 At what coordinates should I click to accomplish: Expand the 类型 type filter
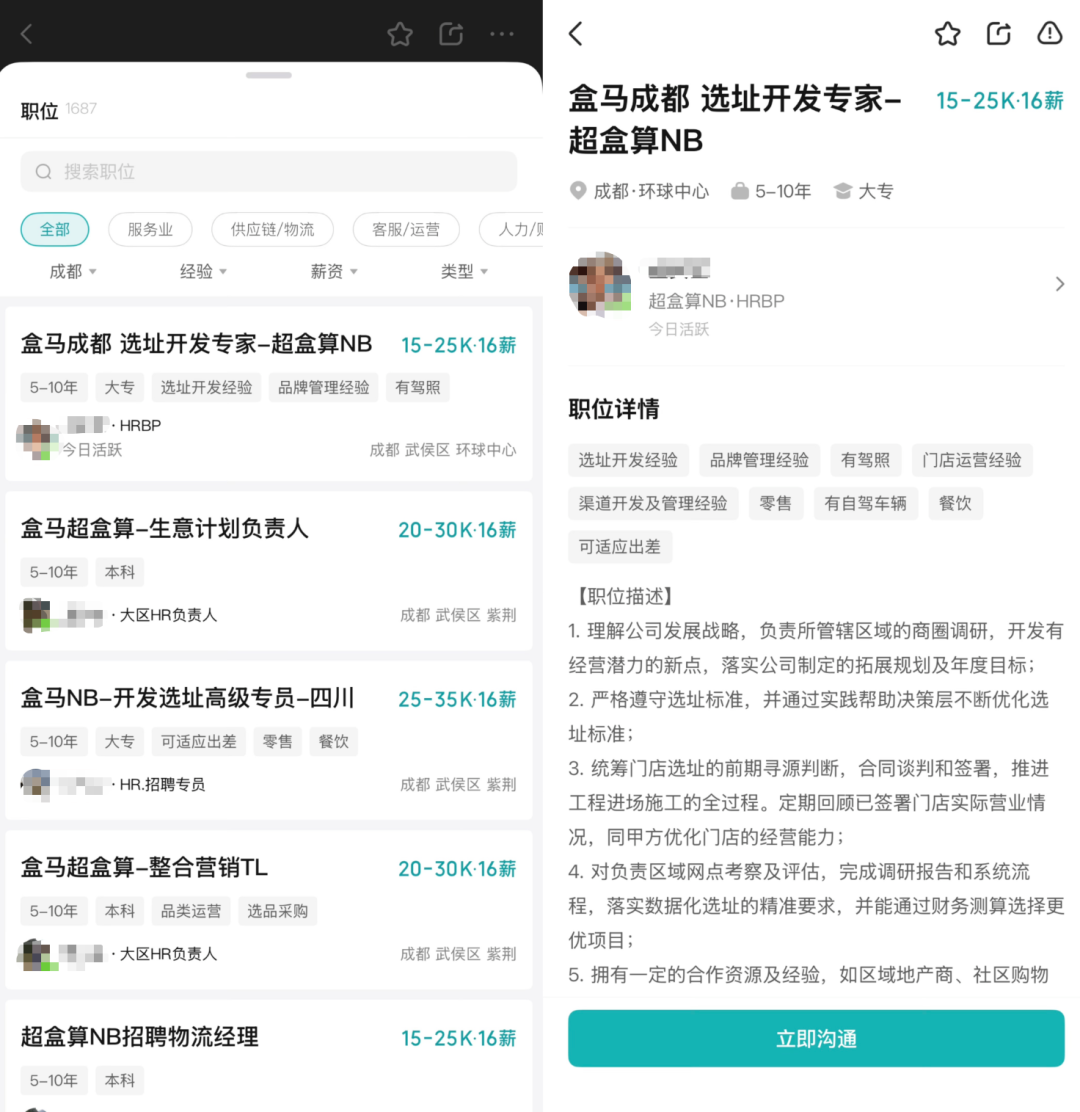coord(464,272)
